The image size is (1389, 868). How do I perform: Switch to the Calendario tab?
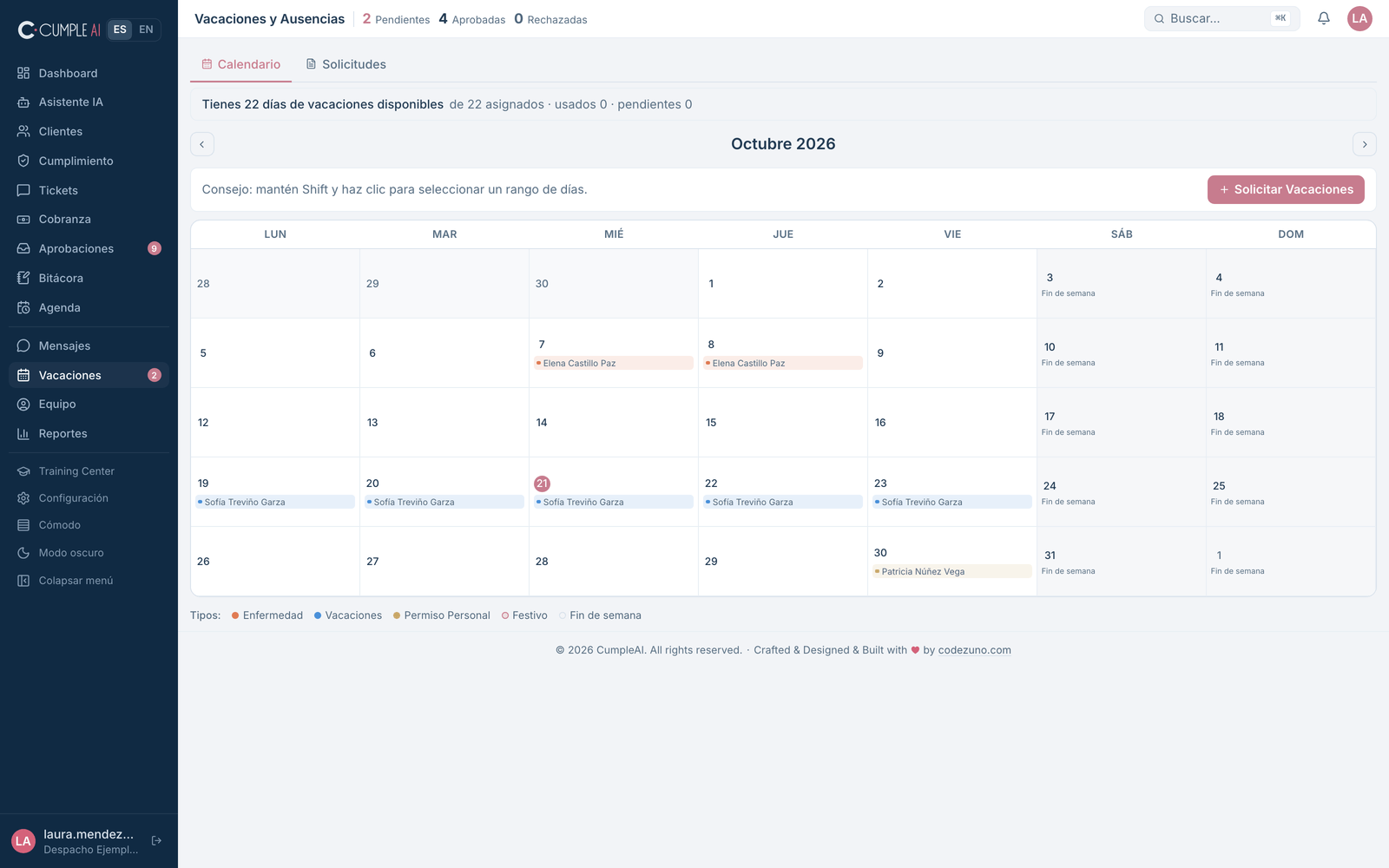tap(241, 64)
